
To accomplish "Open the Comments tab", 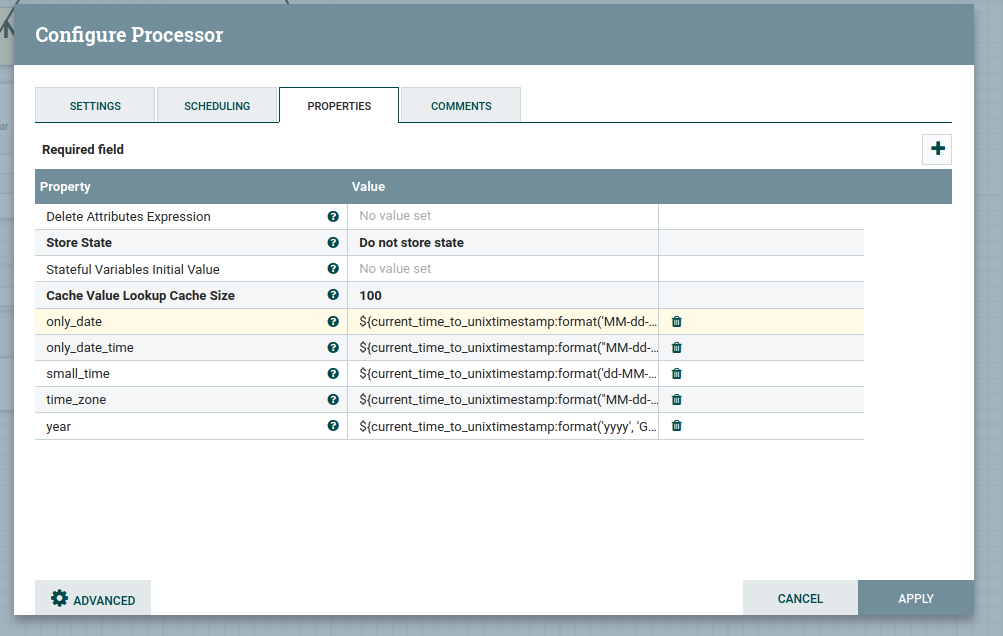I will (x=460, y=105).
